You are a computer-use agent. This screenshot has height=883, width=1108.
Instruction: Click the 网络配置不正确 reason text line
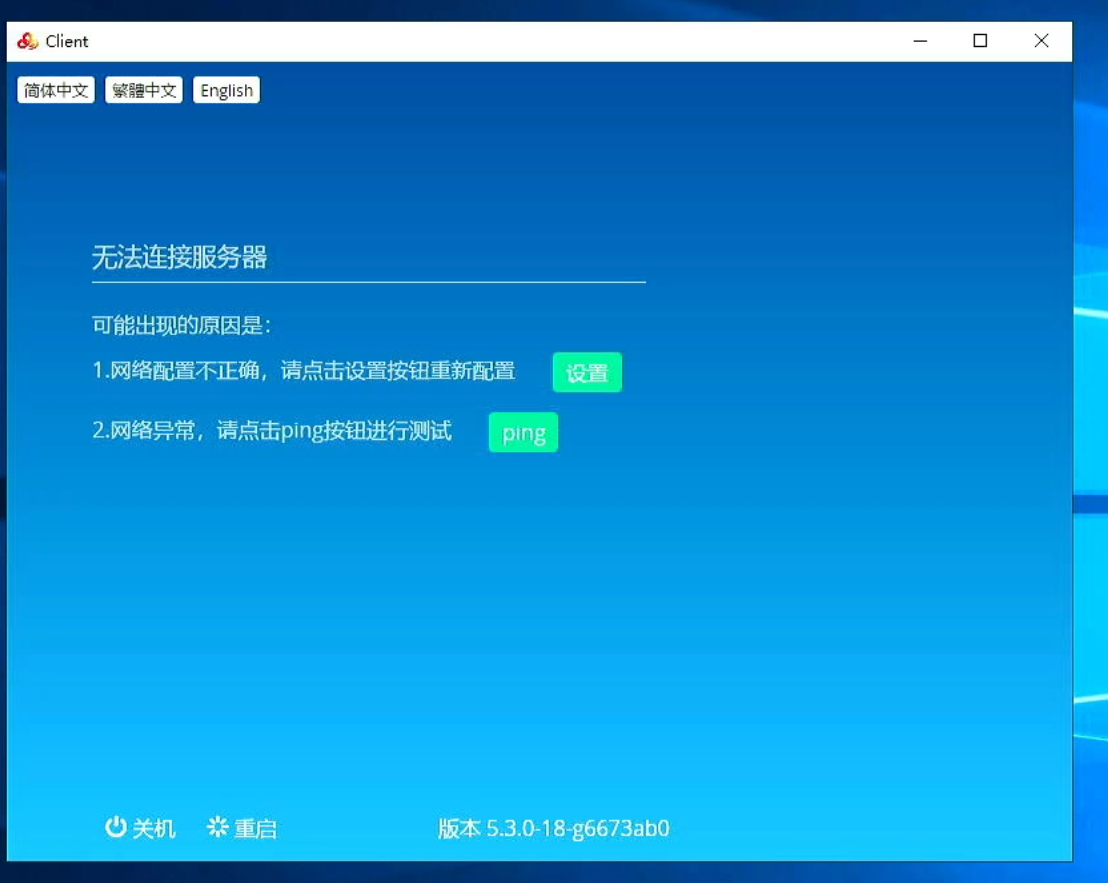[x=303, y=371]
